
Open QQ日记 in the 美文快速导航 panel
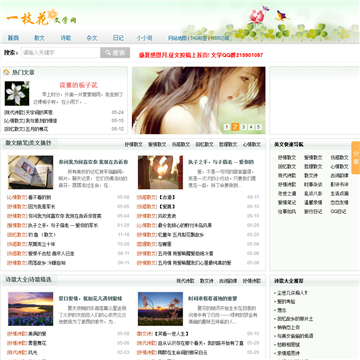[x=338, y=211]
